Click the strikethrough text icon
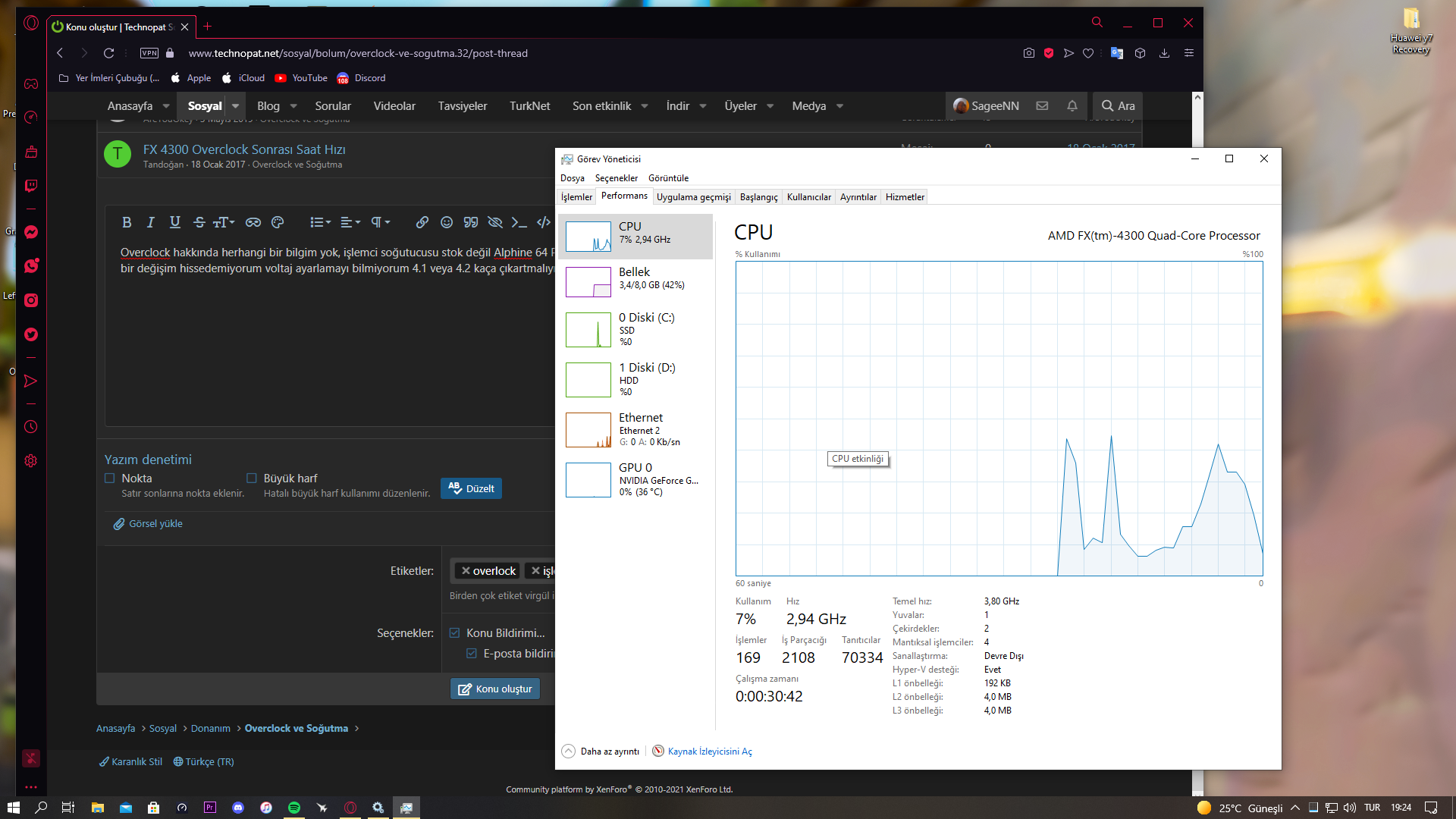The height and width of the screenshot is (819, 1456). 199,222
